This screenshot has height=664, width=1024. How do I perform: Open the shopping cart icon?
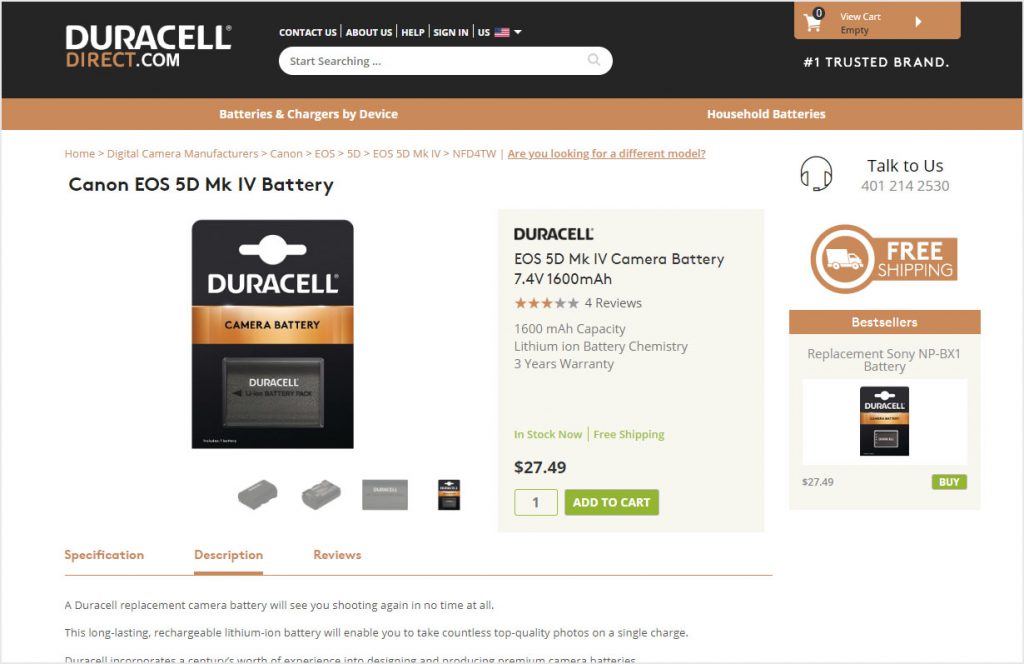(x=814, y=21)
